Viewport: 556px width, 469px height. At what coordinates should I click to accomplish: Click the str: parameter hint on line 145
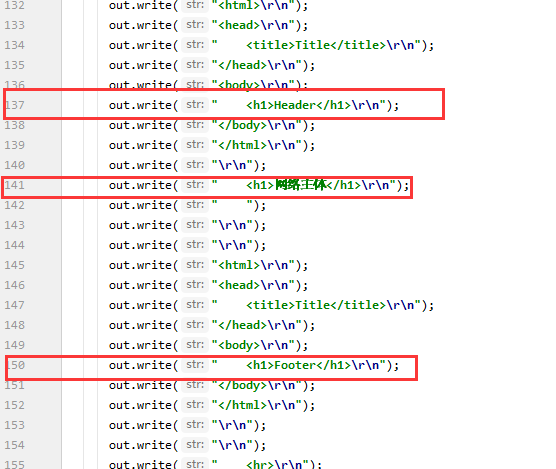tap(195, 265)
